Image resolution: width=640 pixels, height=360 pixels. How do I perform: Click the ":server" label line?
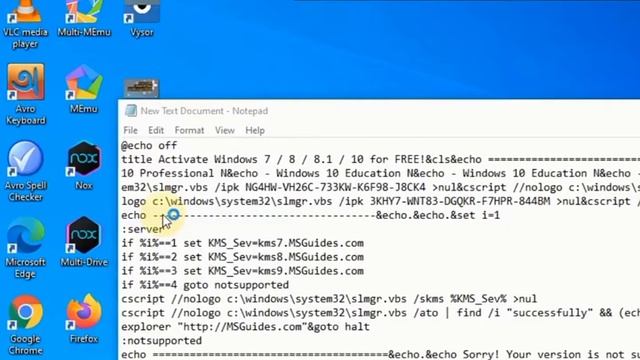(x=142, y=229)
